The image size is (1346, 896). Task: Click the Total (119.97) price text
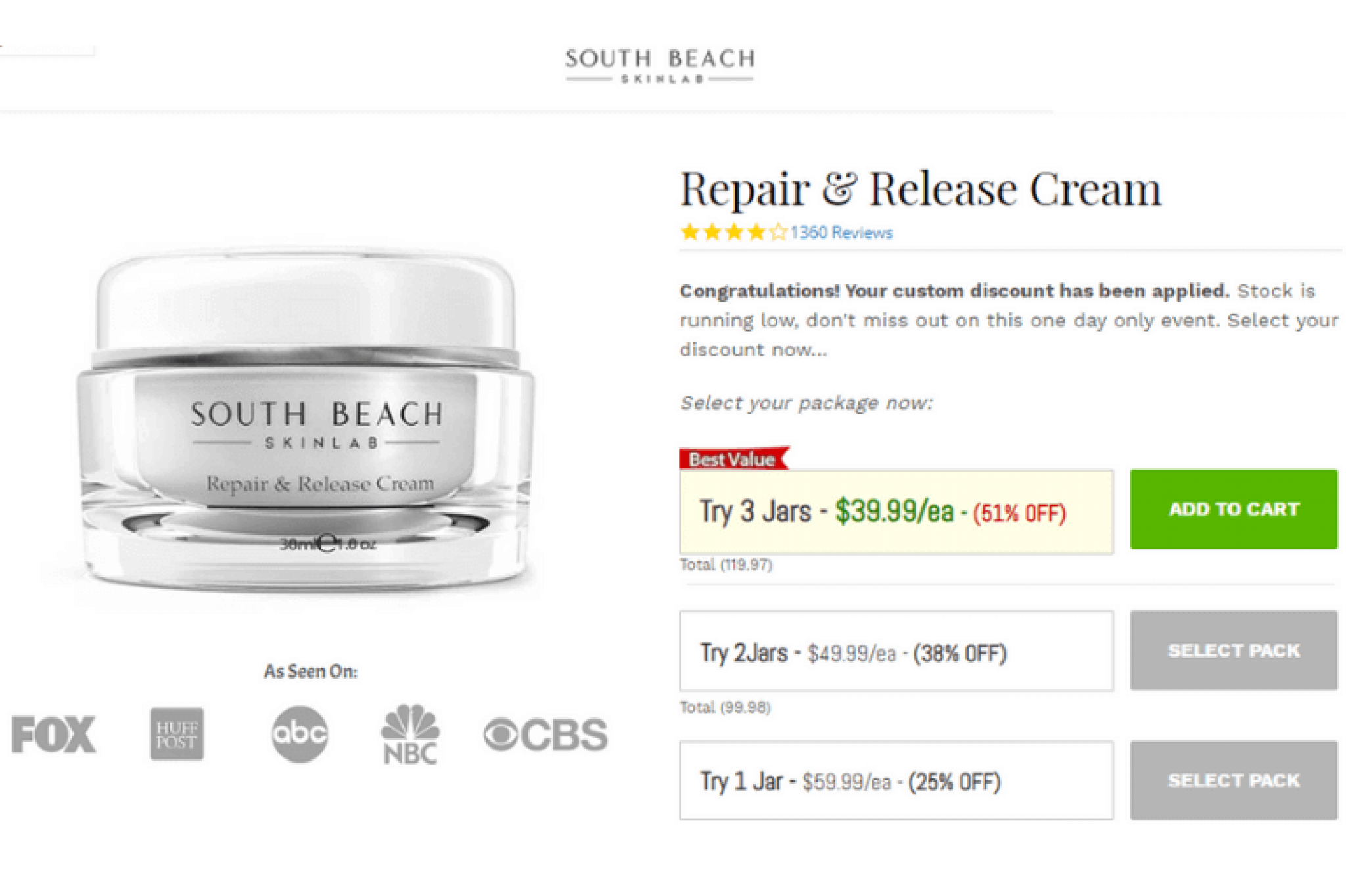click(726, 564)
